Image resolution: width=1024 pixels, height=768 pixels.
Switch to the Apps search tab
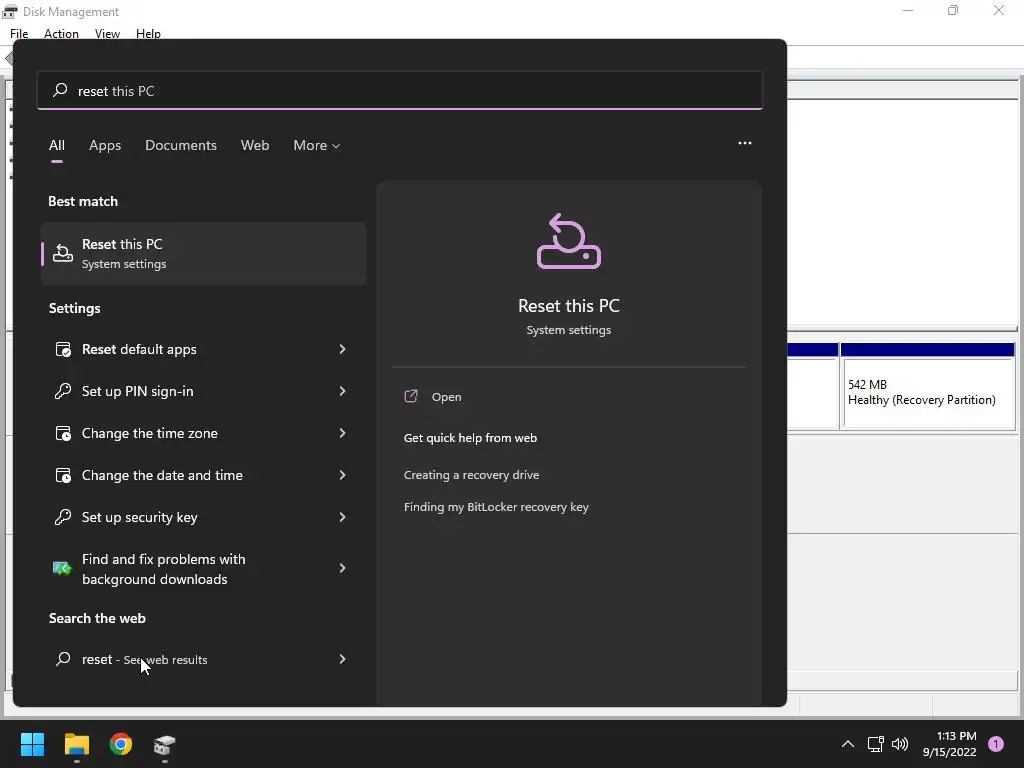pyautogui.click(x=105, y=145)
